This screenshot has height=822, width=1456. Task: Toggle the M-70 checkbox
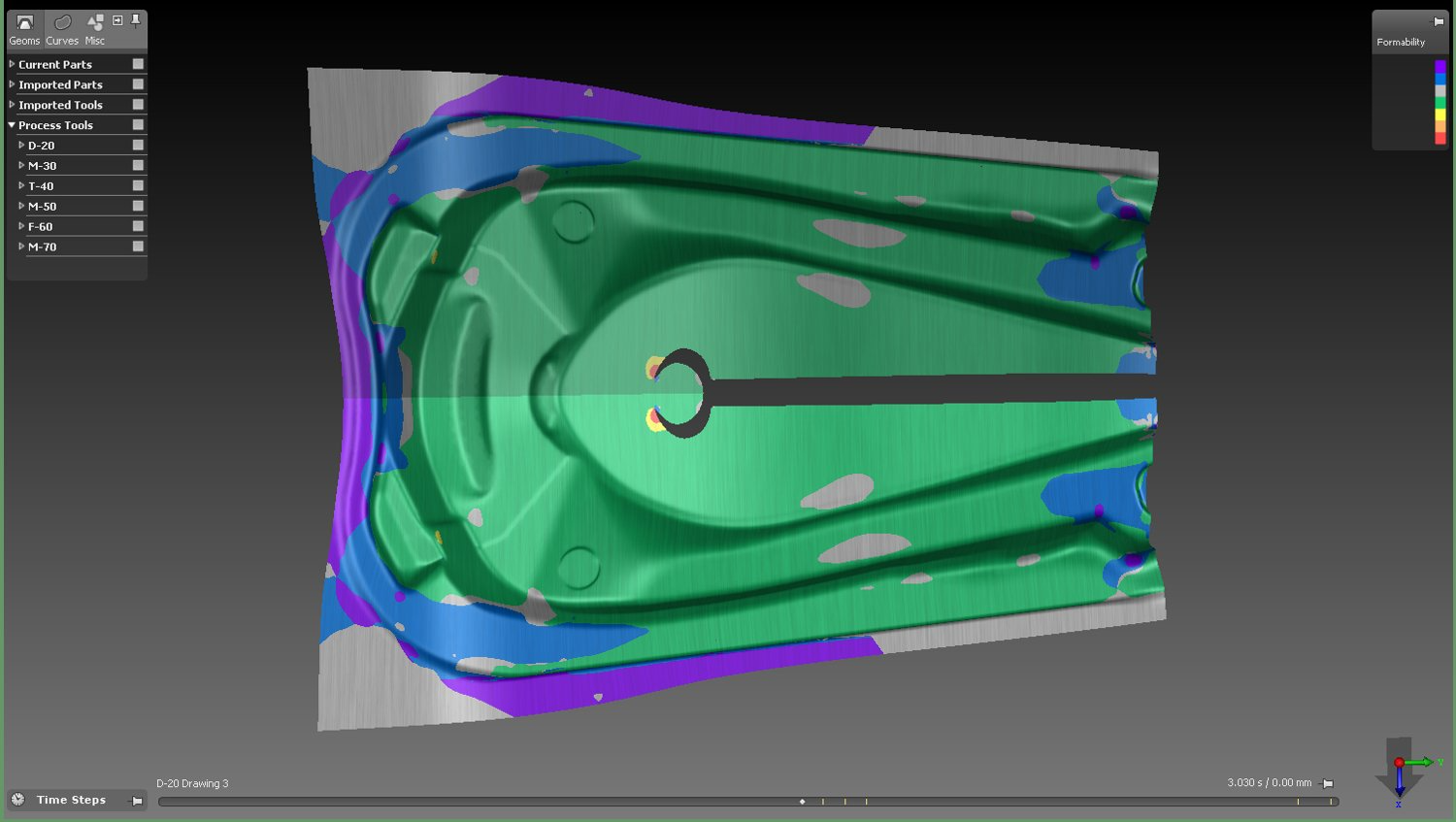(138, 247)
